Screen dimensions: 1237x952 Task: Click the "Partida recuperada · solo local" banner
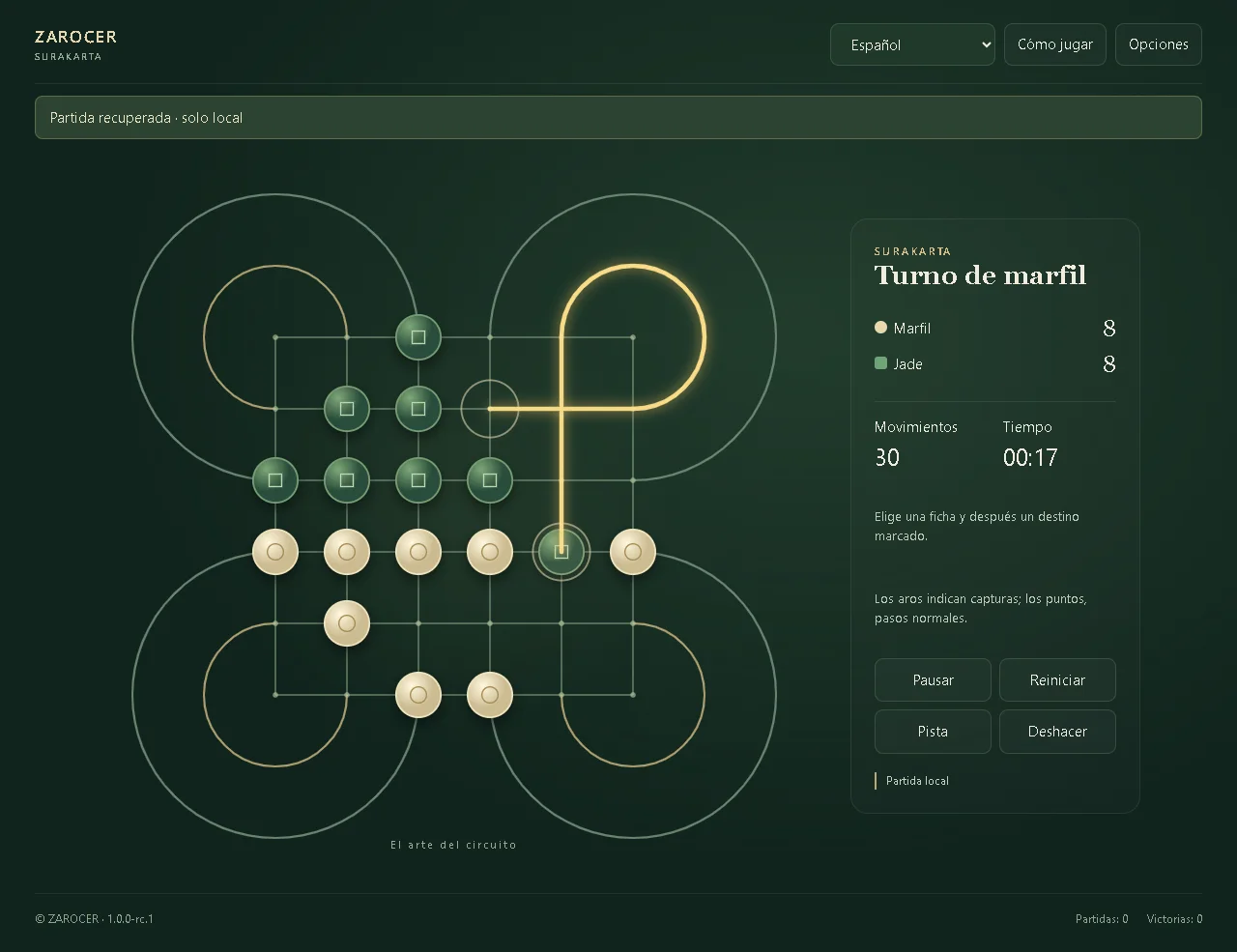coord(618,117)
